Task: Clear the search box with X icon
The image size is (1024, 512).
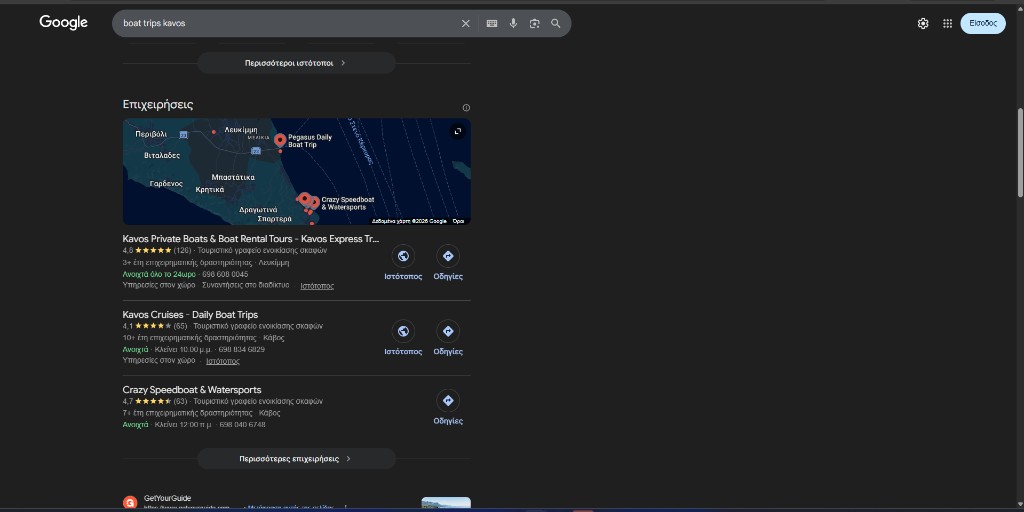Action: [x=466, y=24]
